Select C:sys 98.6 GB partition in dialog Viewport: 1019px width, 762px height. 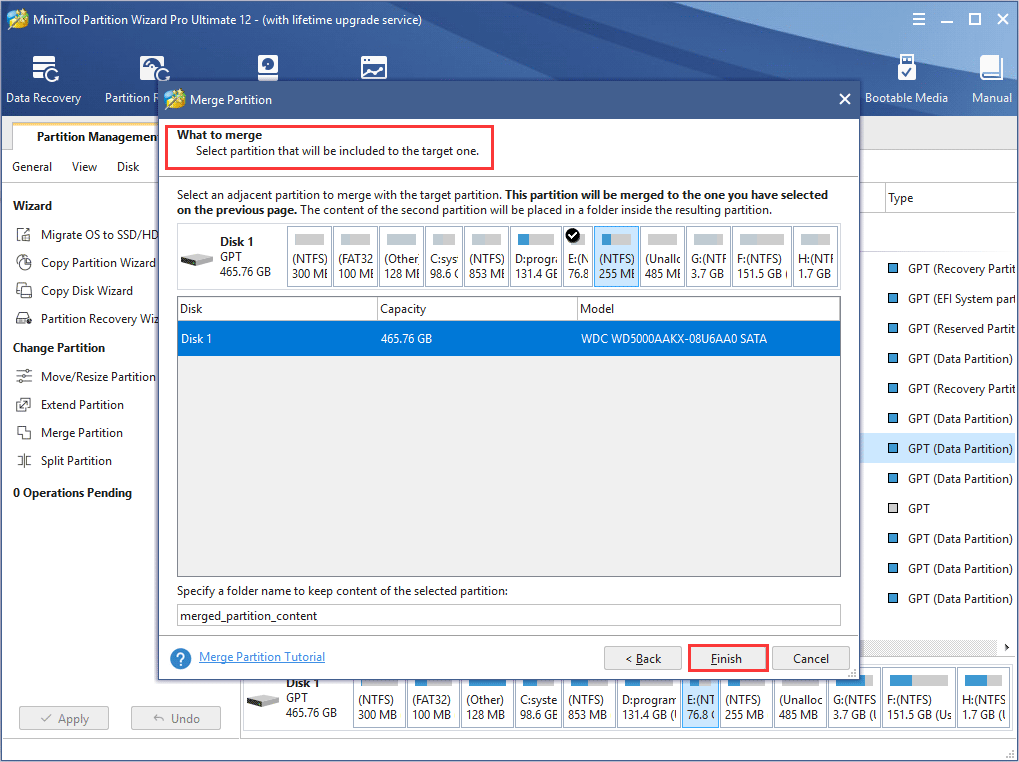coord(444,257)
